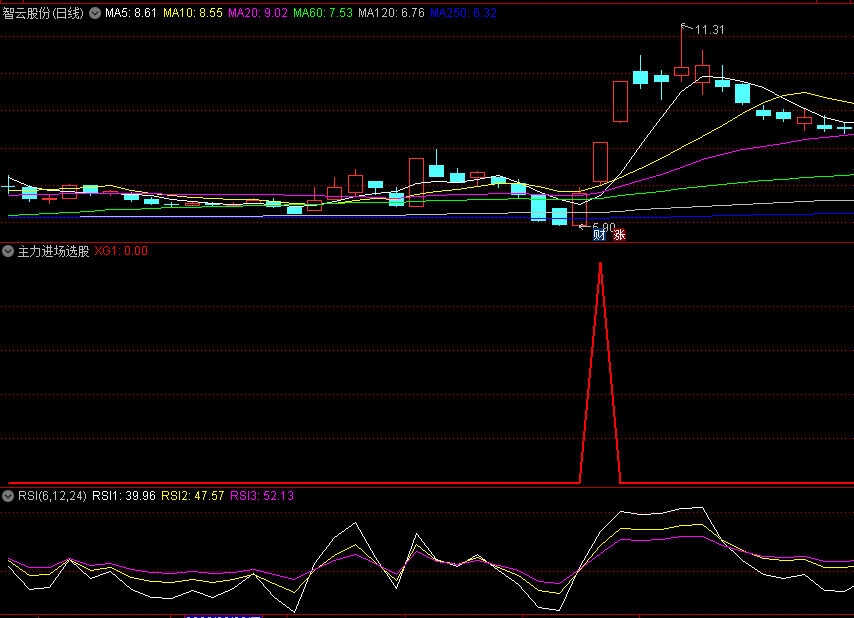
Task: Click the XG1: 0.00 value
Action: point(121,251)
